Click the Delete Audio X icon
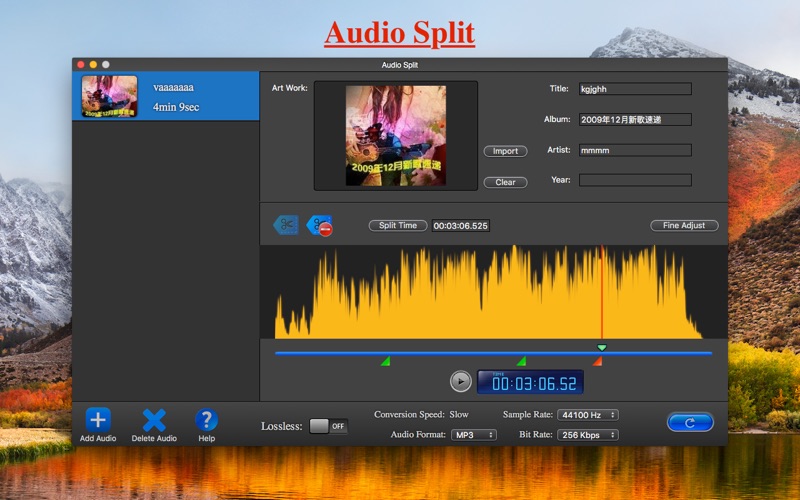Screen dimensions: 800x500 [x=154, y=420]
